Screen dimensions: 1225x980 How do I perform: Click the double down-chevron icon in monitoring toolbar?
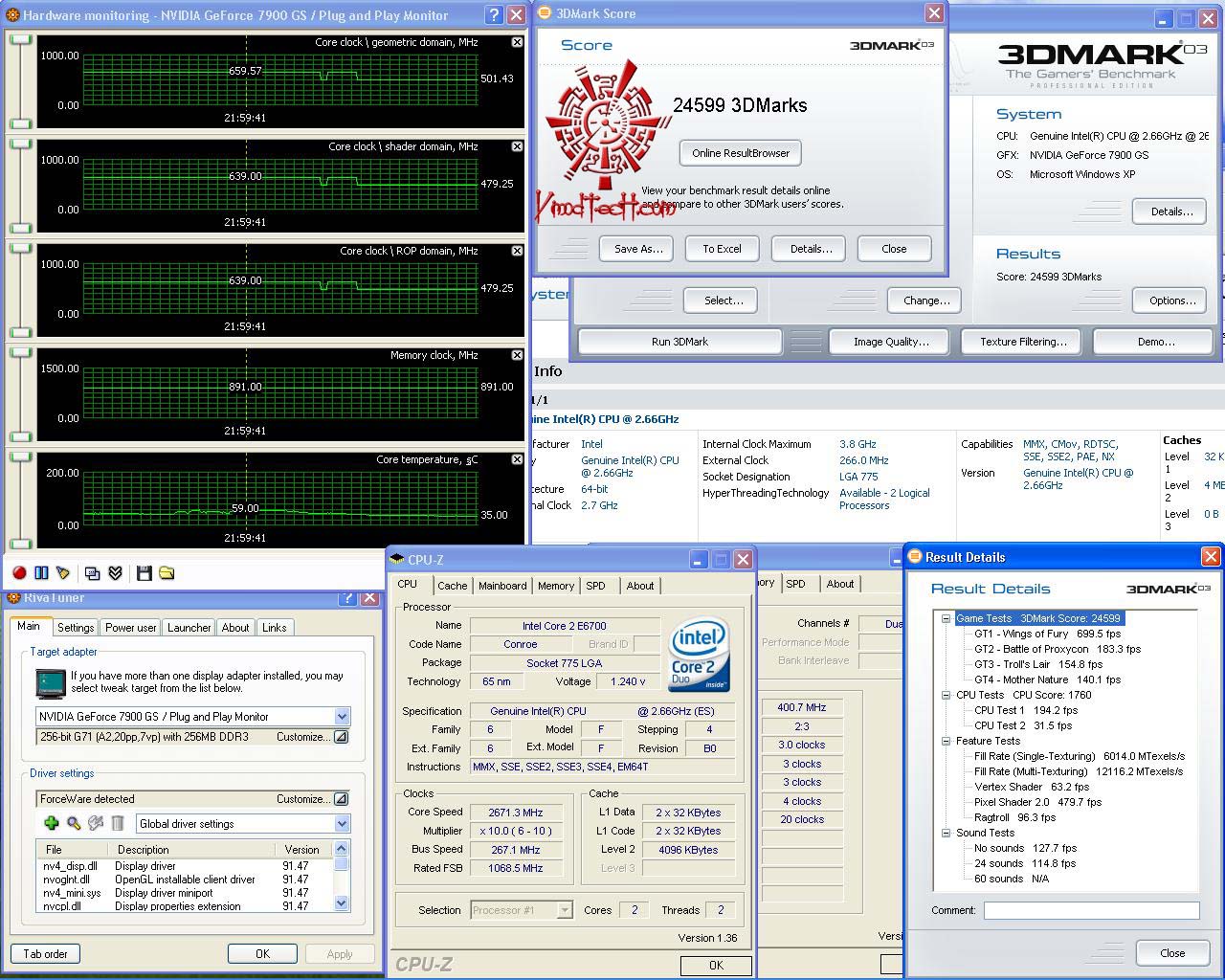[x=115, y=573]
